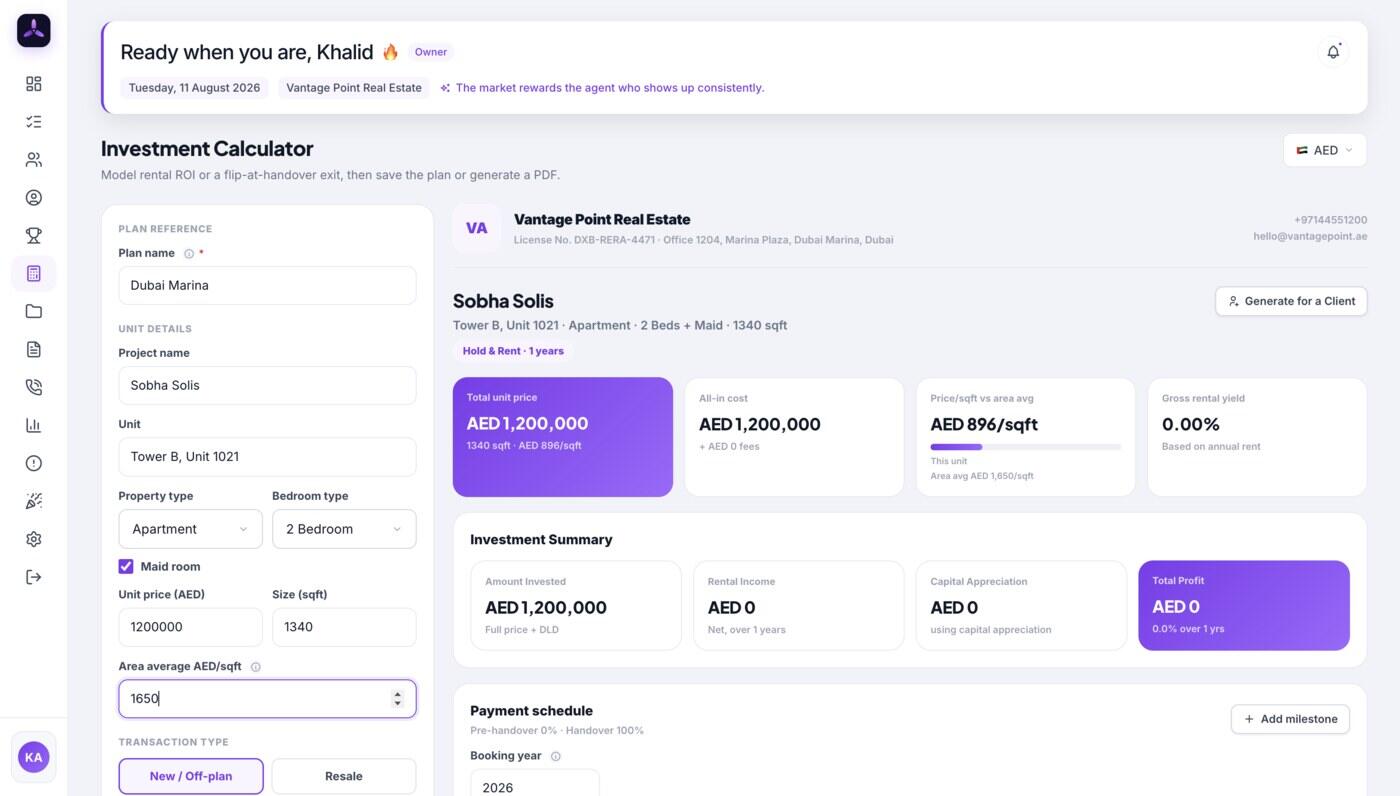
Task: Open the dashboard grid icon in sidebar
Action: [x=33, y=84]
